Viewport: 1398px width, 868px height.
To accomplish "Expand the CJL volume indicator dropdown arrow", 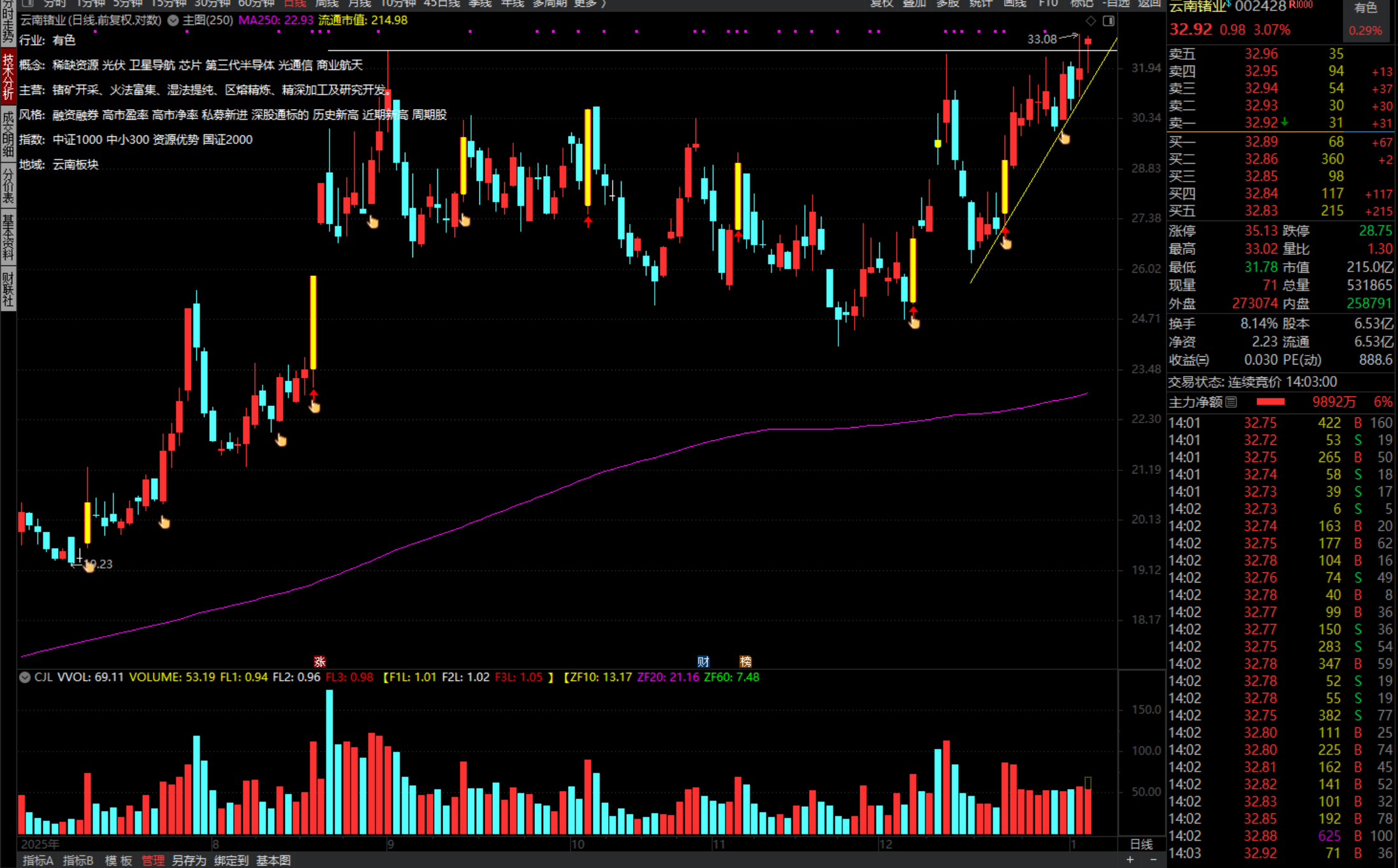I will 25,677.
